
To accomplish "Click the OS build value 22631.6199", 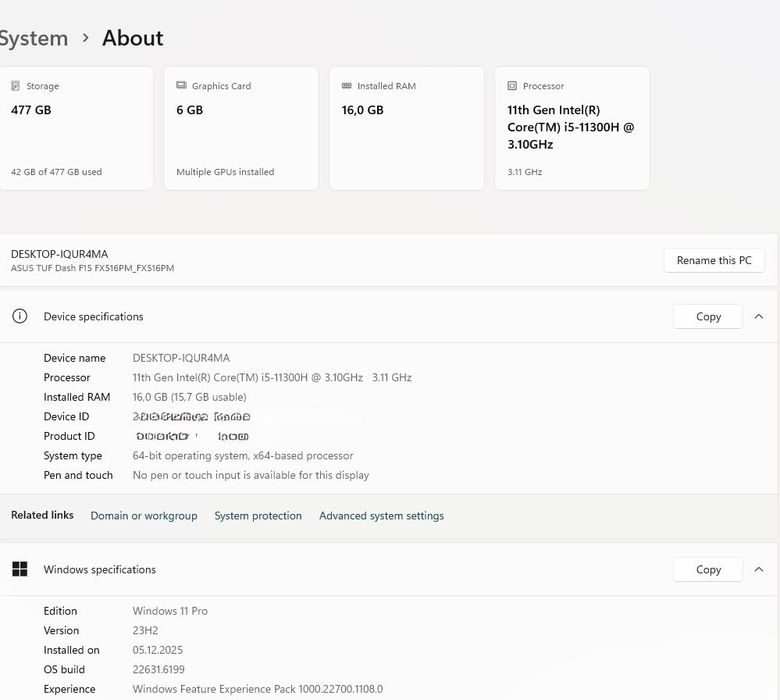I will [159, 670].
